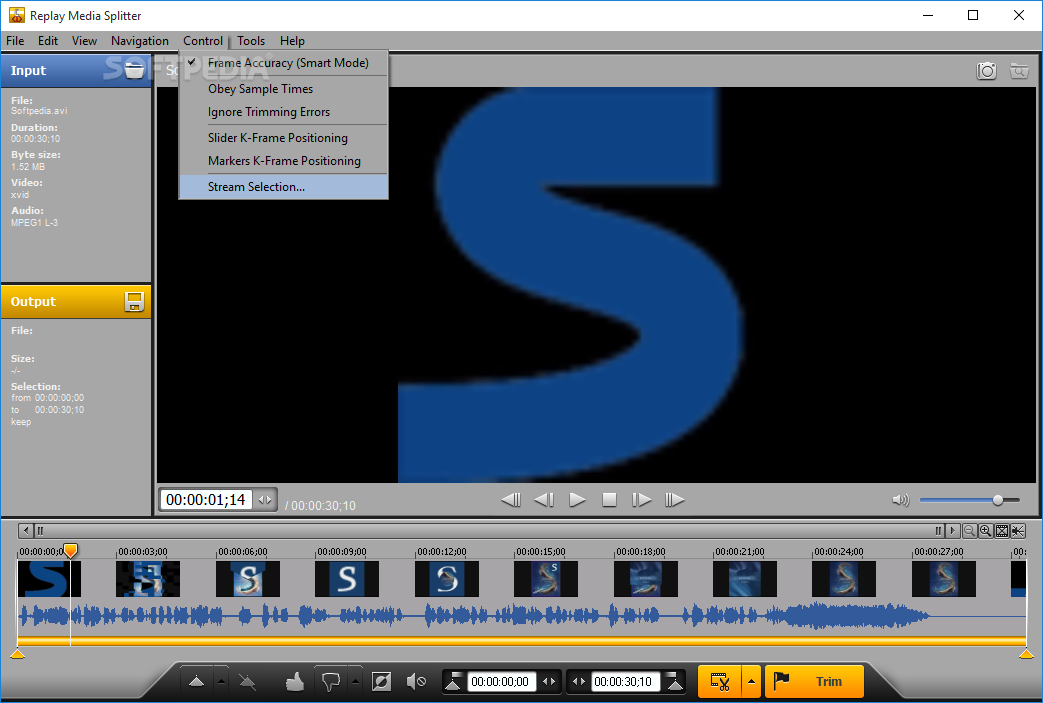This screenshot has height=703, width=1043.
Task: Click the timeline center-on-cursor icon
Action: tap(1018, 531)
